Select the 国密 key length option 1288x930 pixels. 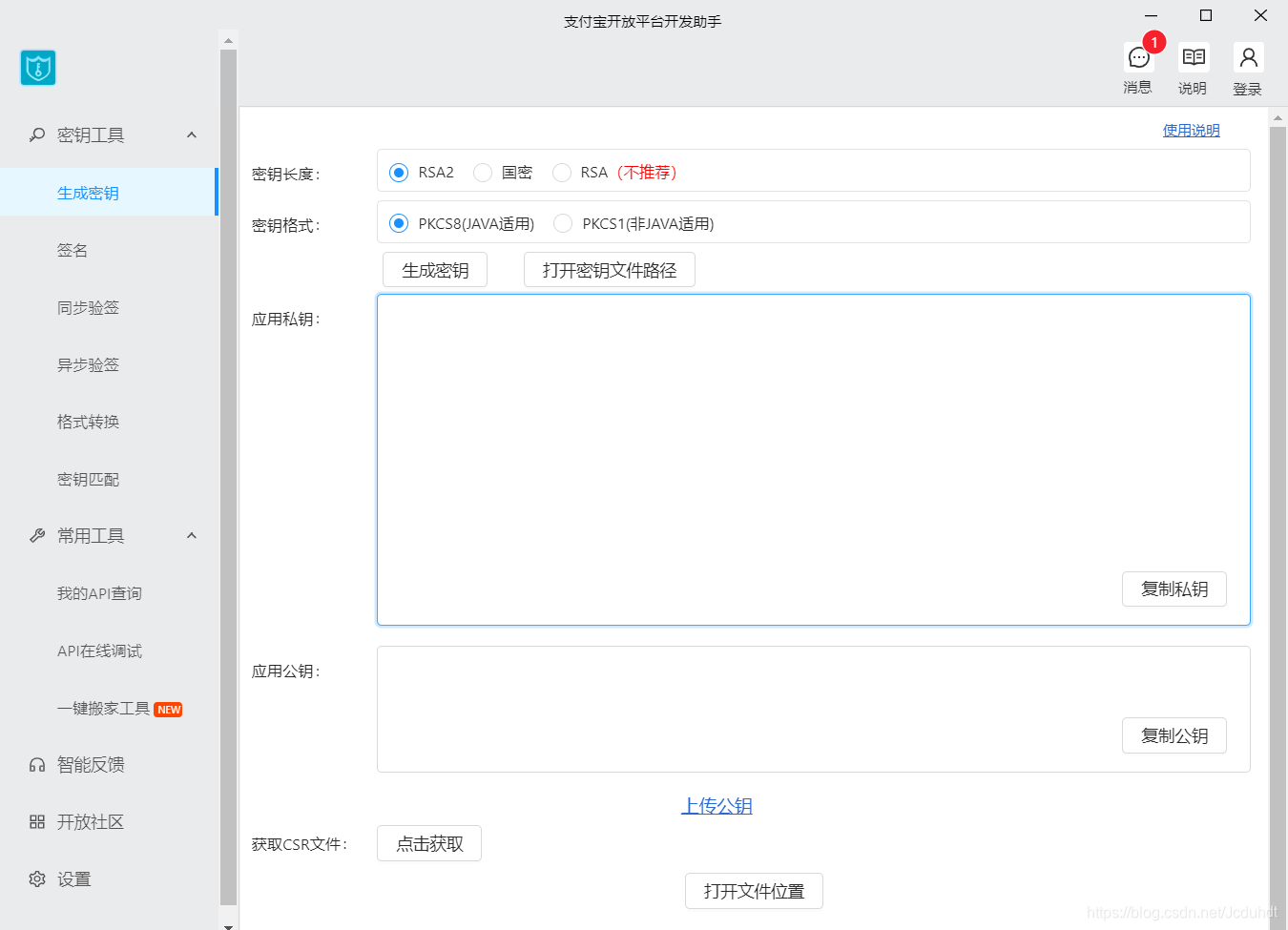(483, 173)
